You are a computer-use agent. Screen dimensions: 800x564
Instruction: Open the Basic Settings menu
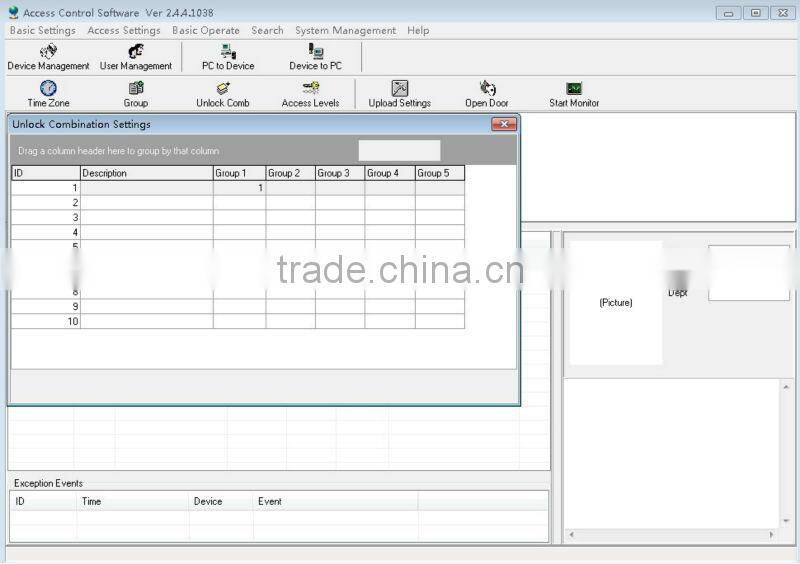coord(43,31)
